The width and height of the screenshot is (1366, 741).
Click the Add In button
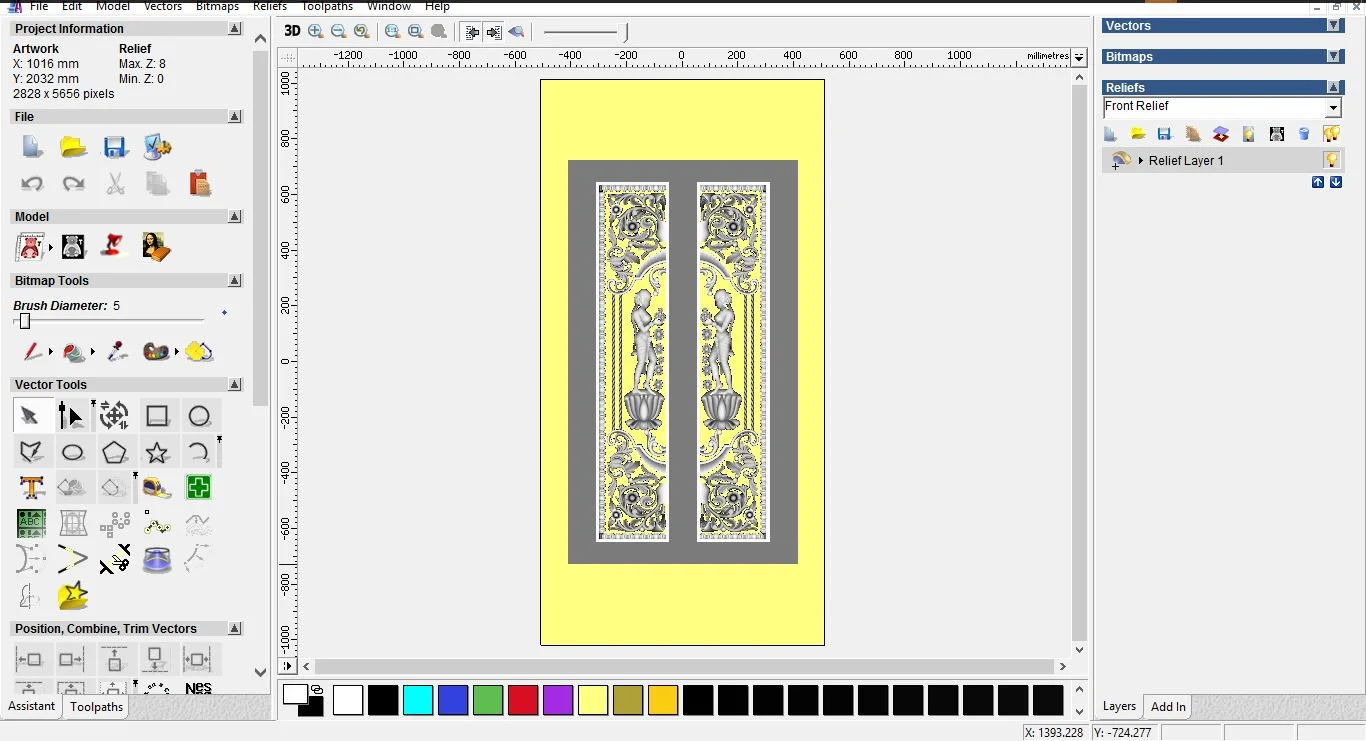(x=1167, y=707)
